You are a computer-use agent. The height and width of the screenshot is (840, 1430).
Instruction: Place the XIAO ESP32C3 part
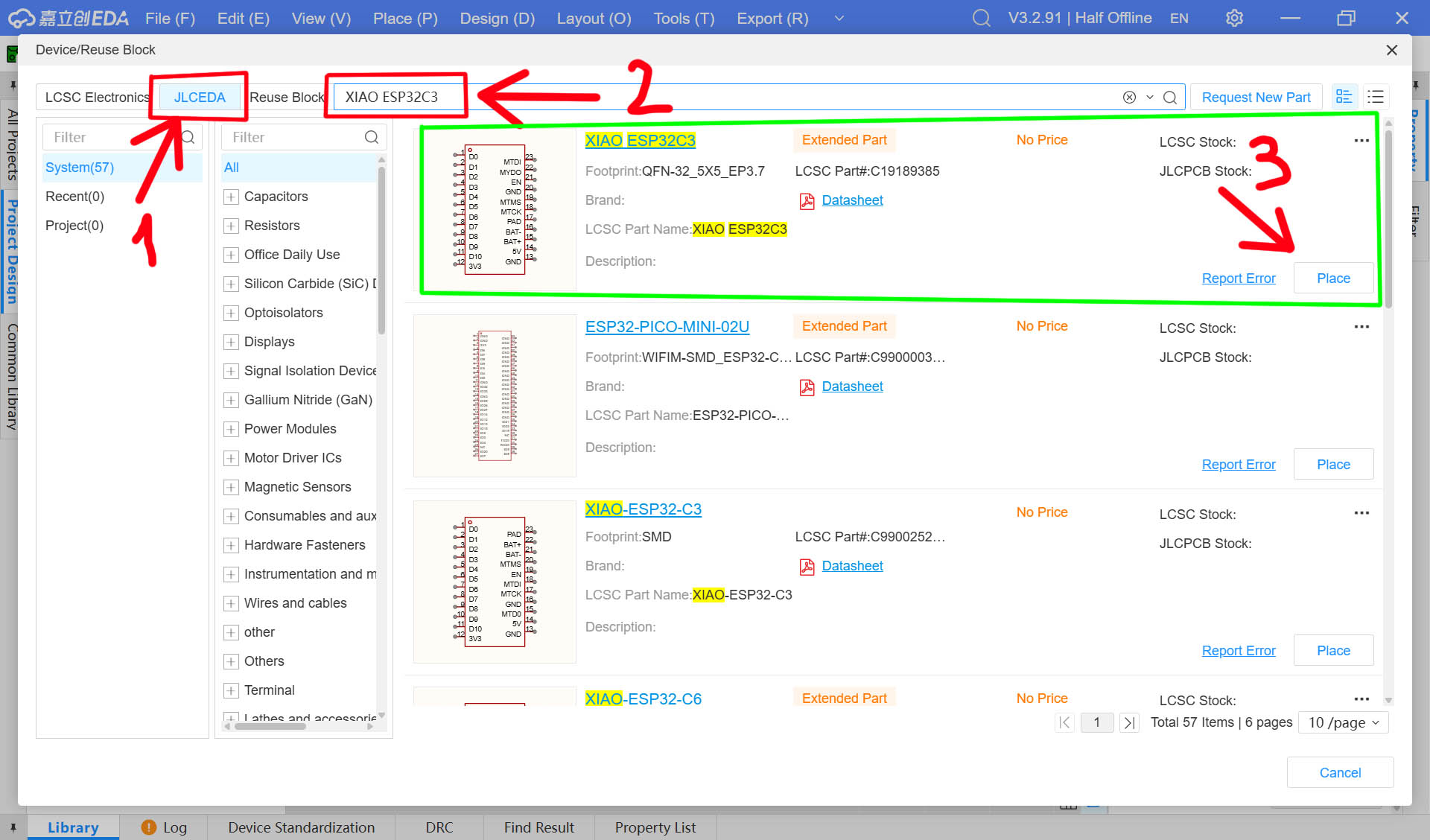(x=1332, y=279)
